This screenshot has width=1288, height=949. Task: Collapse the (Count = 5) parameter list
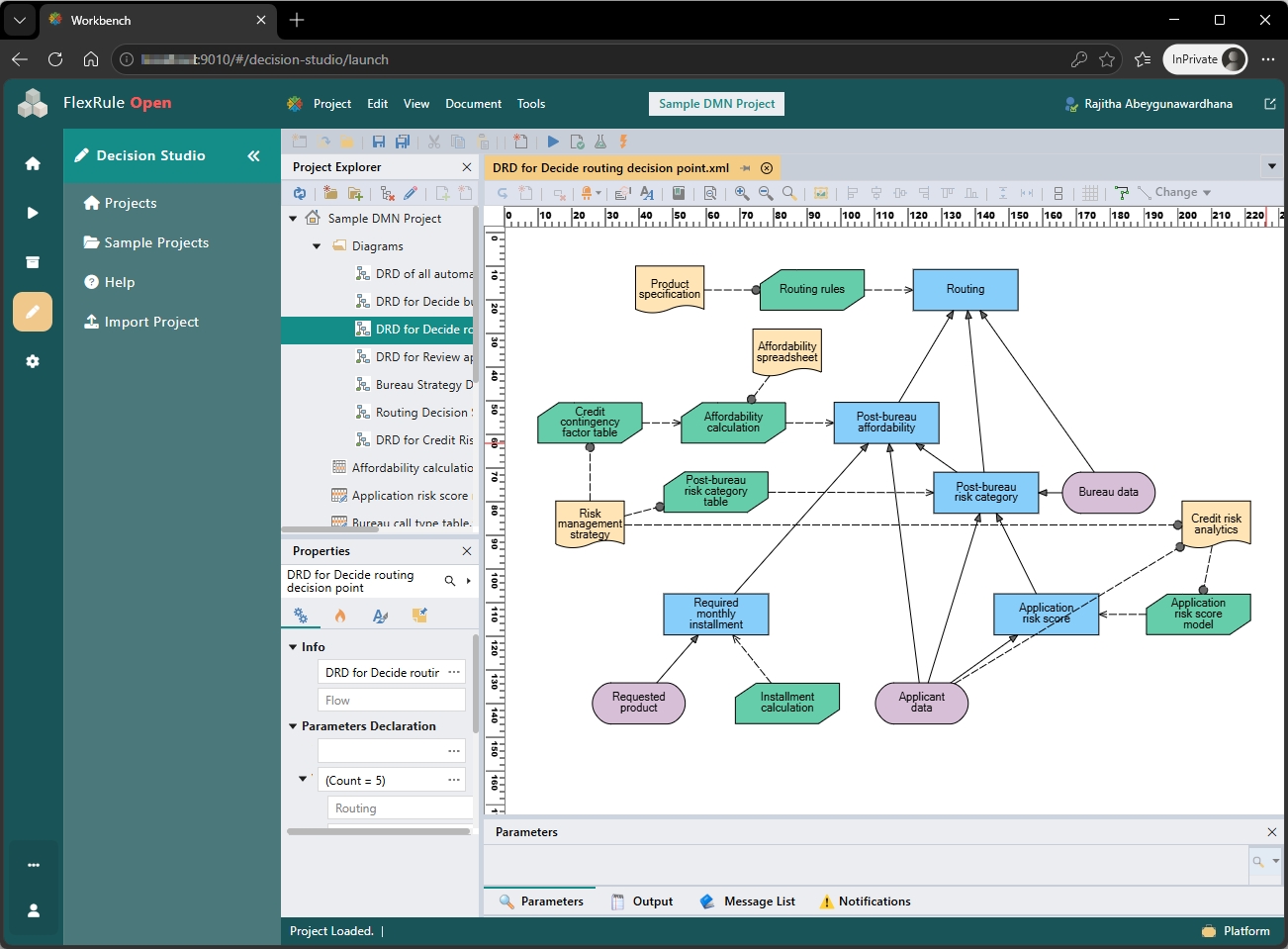303,779
